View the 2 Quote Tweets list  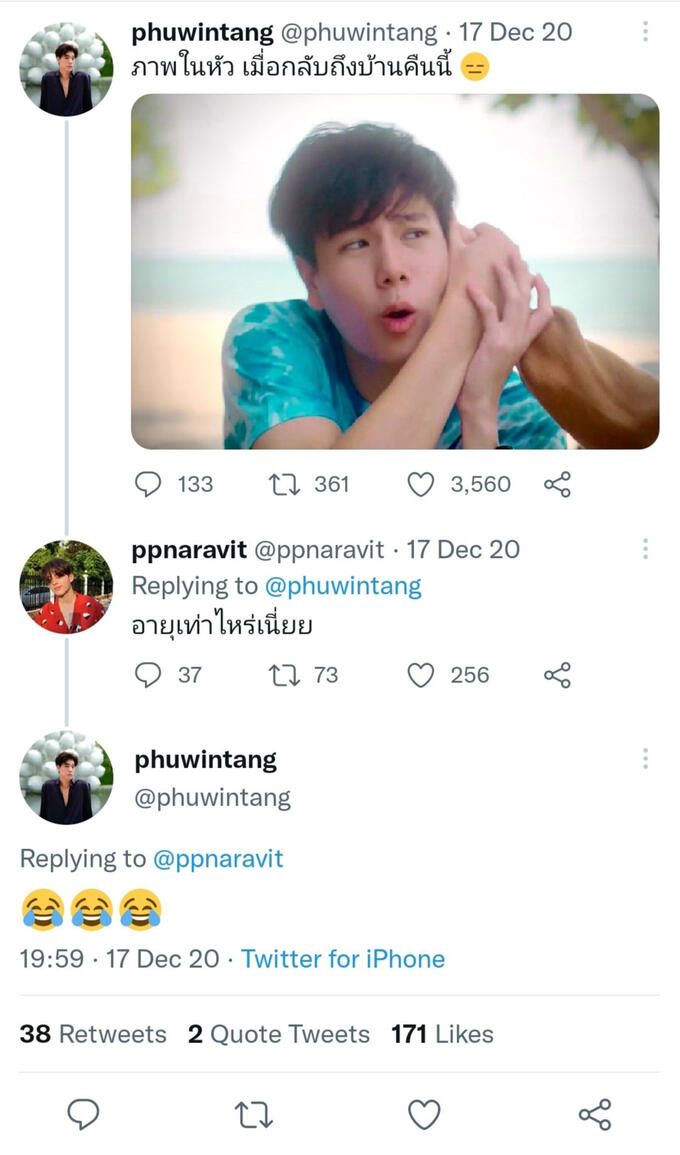279,1034
